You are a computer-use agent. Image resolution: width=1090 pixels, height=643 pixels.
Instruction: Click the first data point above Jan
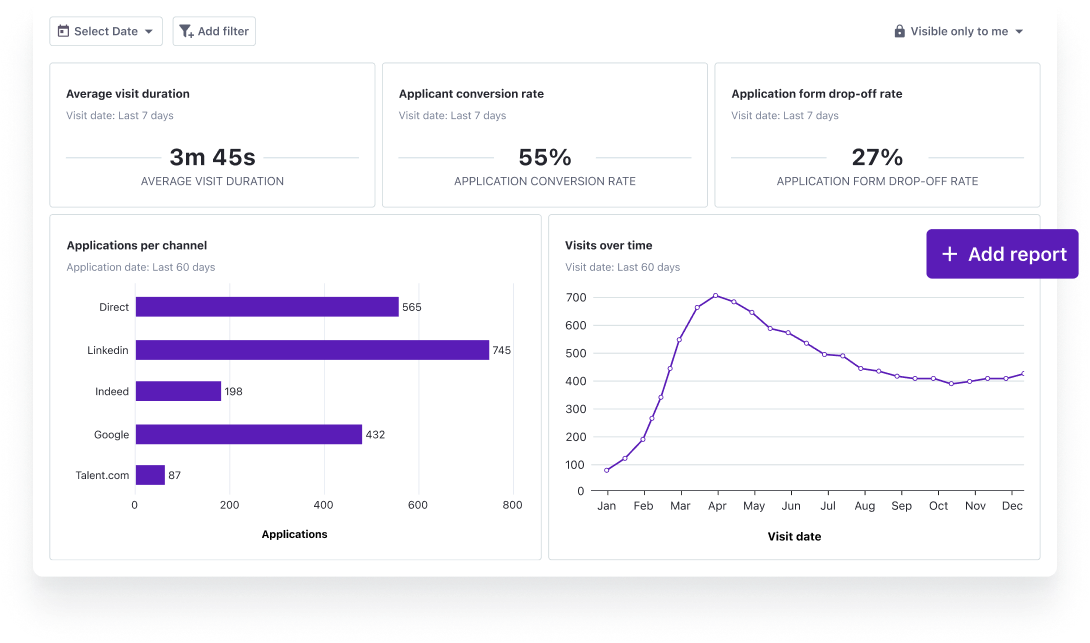tap(607, 471)
